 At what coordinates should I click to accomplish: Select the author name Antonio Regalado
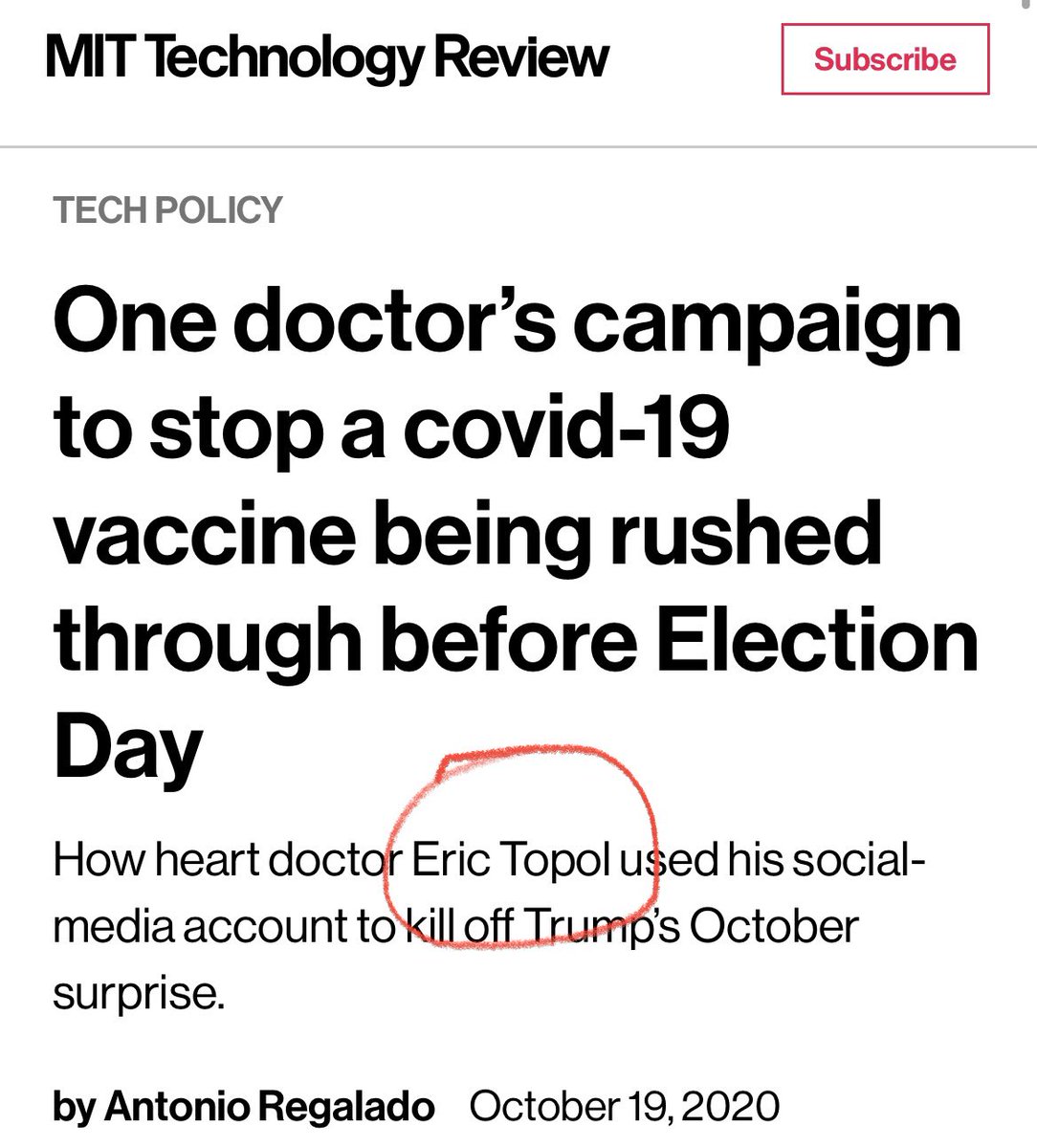click(270, 1107)
